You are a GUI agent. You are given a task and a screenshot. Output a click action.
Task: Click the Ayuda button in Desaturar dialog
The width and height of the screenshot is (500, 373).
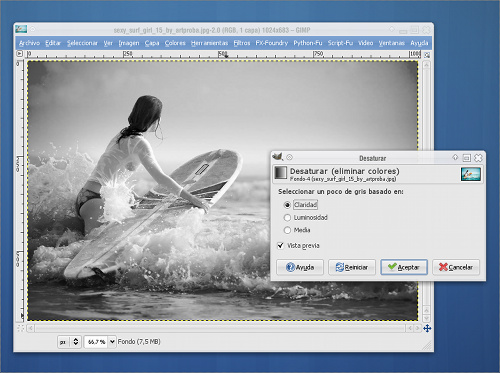[300, 267]
